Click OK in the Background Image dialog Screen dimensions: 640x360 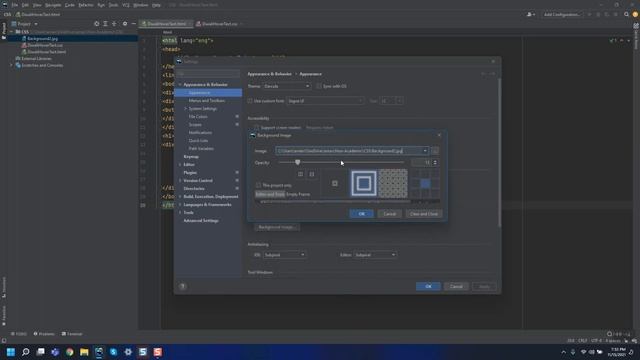(362, 214)
